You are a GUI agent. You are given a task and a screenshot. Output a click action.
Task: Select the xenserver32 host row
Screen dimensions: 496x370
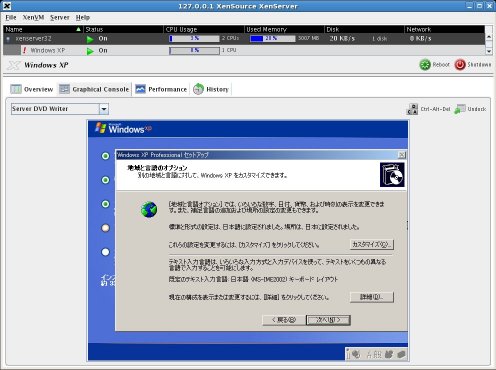click(x=244, y=39)
